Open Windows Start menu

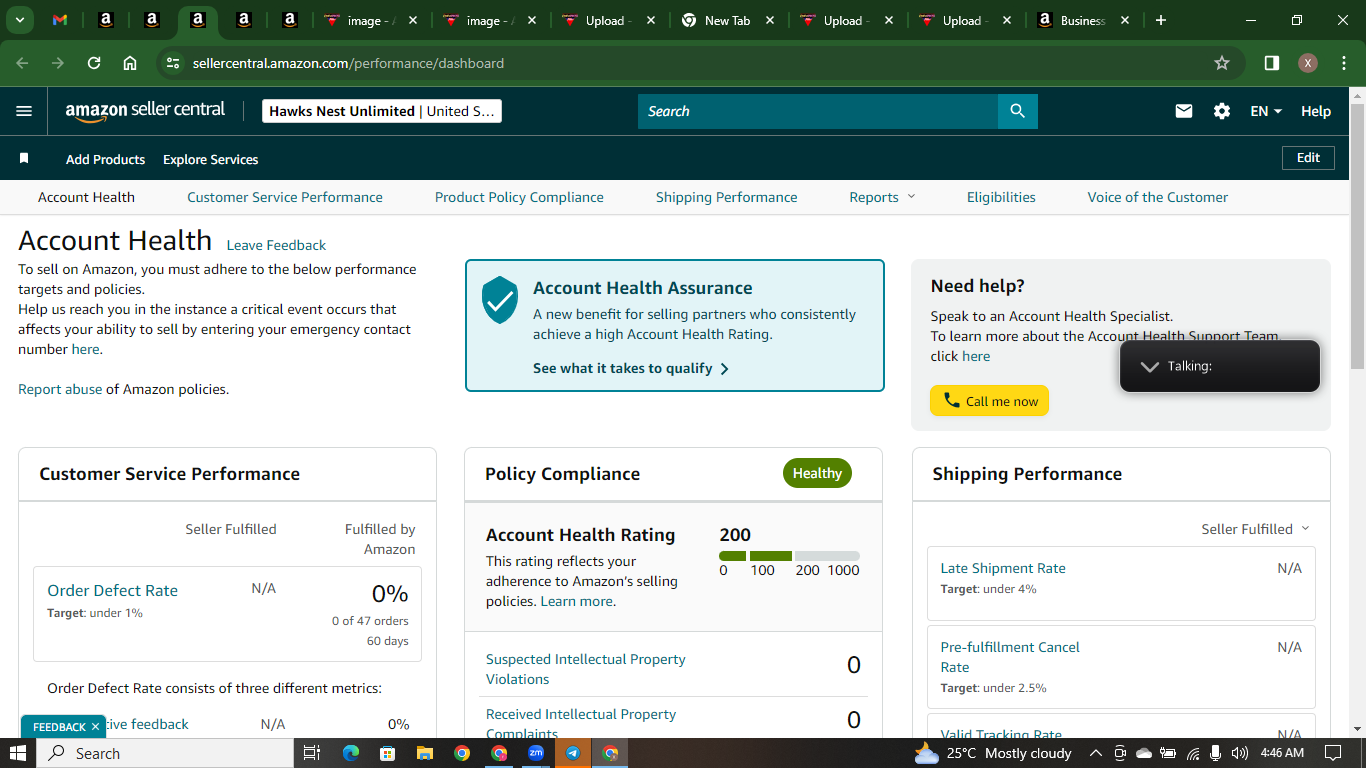18,753
